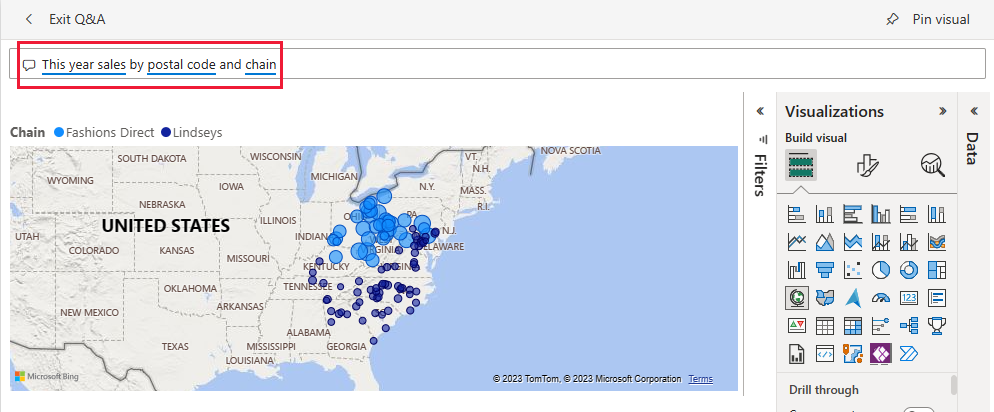The width and height of the screenshot is (994, 412).
Task: Expand the Filters pane chevron
Action: (761, 111)
